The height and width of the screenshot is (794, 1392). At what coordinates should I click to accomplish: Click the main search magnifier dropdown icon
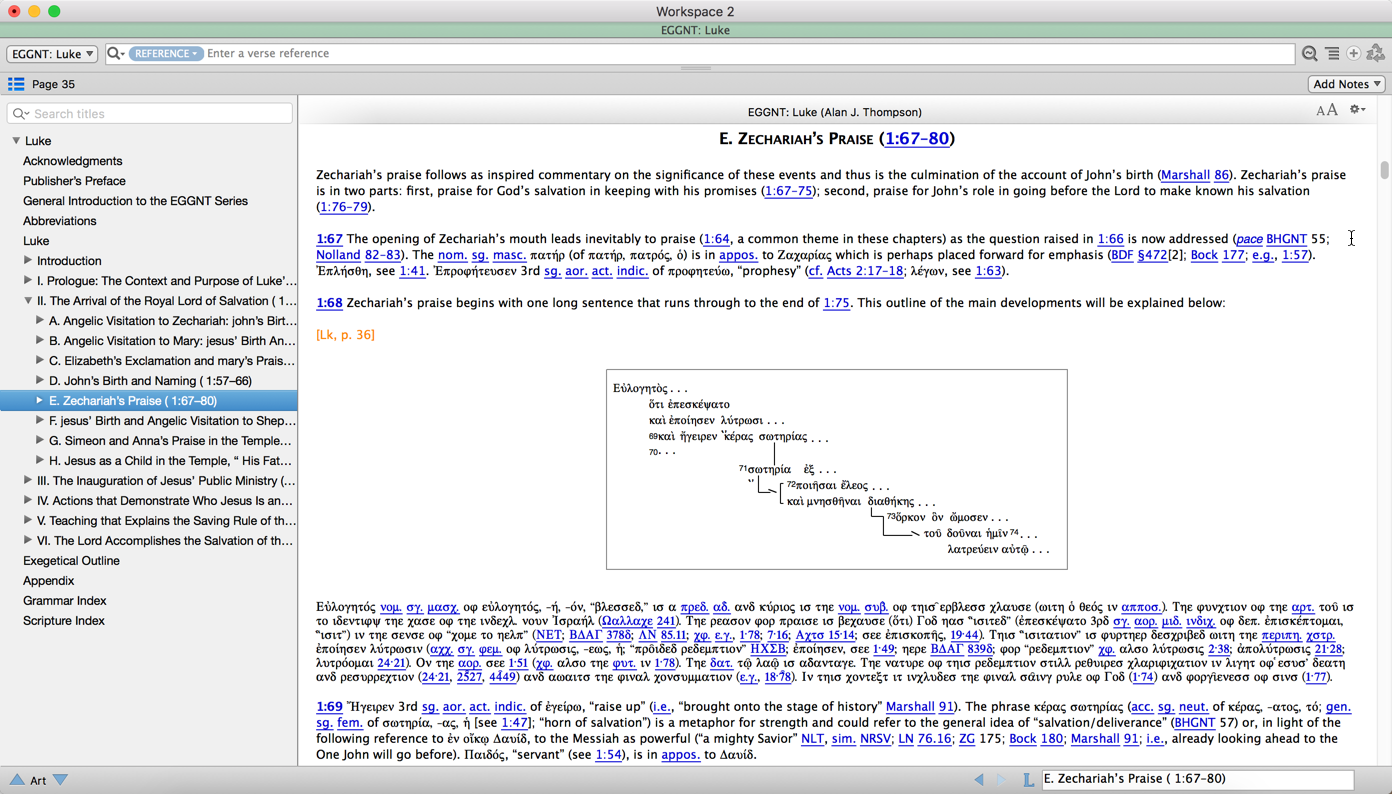116,54
